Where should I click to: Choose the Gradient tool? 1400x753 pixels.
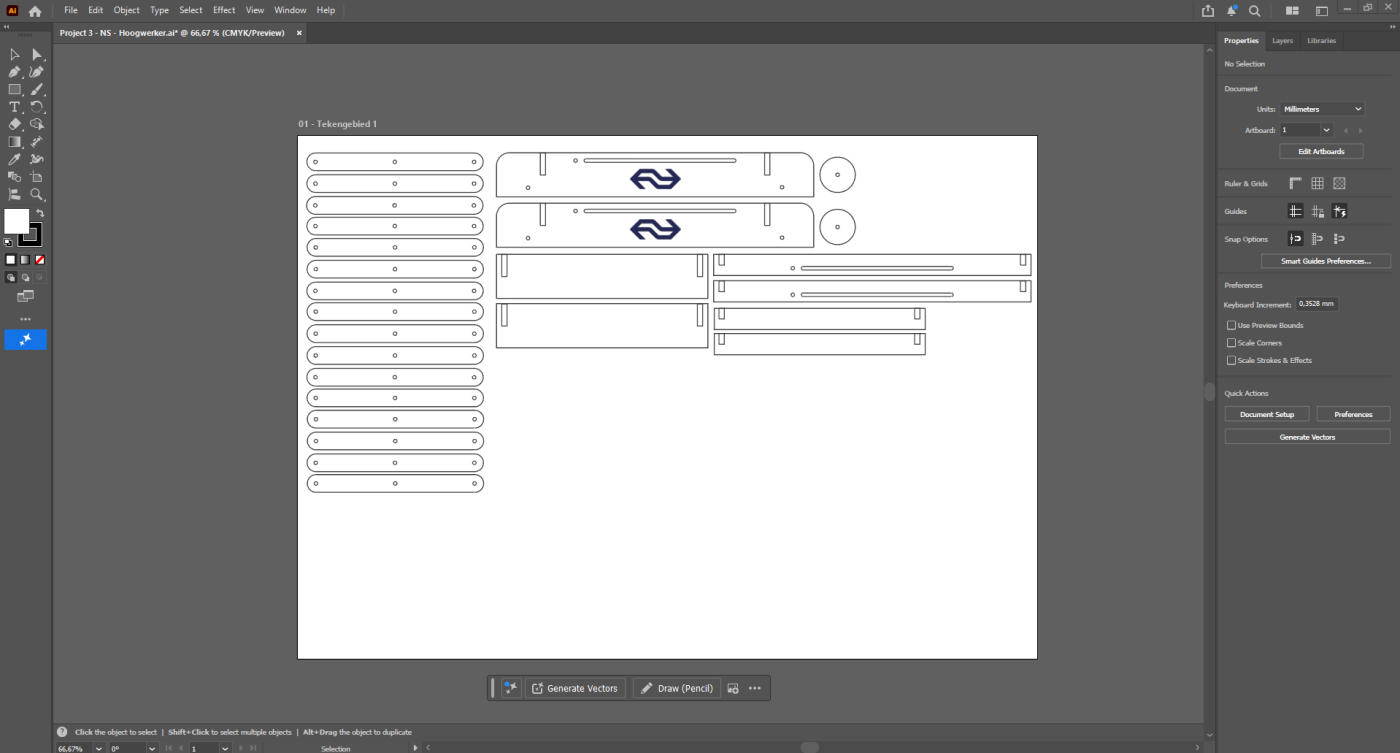[15, 142]
